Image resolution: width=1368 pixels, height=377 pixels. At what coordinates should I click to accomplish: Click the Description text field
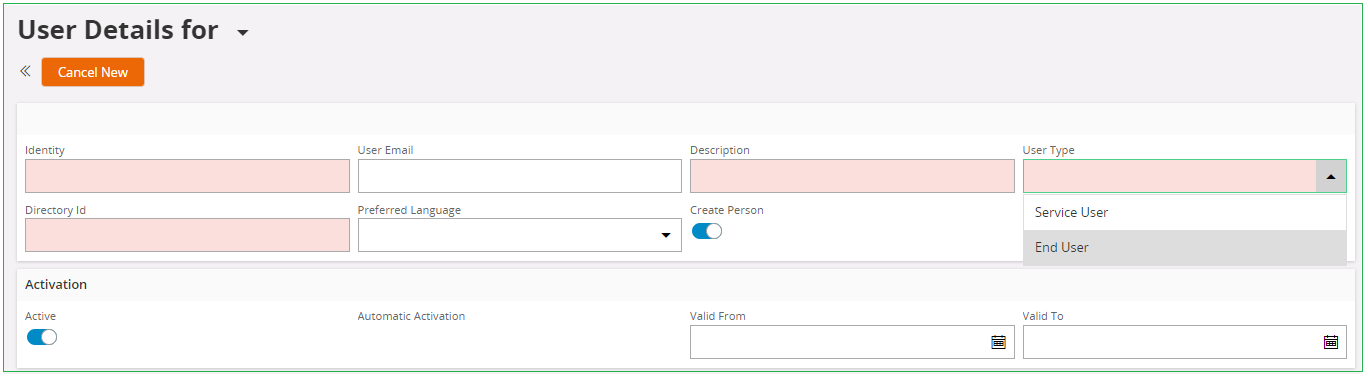852,176
